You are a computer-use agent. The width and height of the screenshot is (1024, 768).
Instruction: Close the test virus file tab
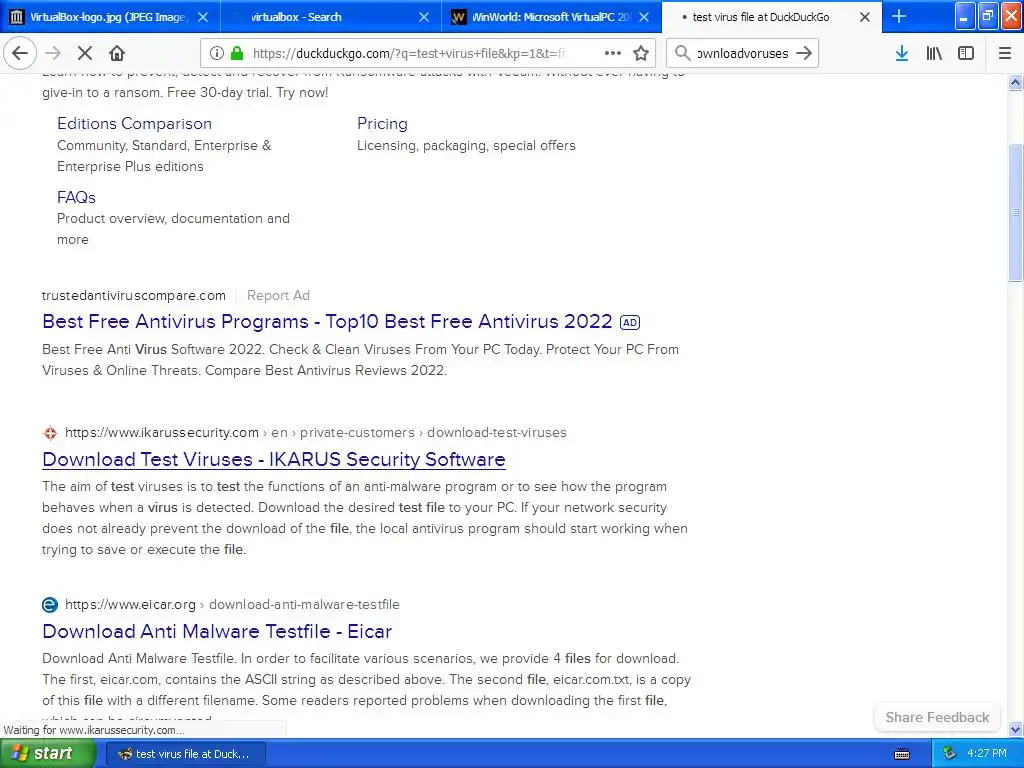(x=865, y=17)
